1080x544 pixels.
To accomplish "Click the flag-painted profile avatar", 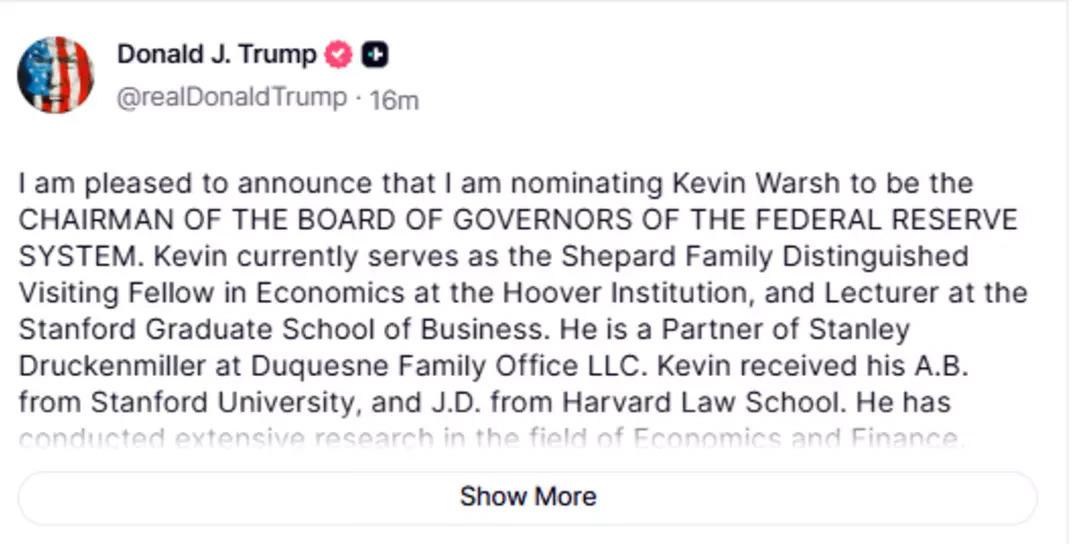I will [56, 75].
